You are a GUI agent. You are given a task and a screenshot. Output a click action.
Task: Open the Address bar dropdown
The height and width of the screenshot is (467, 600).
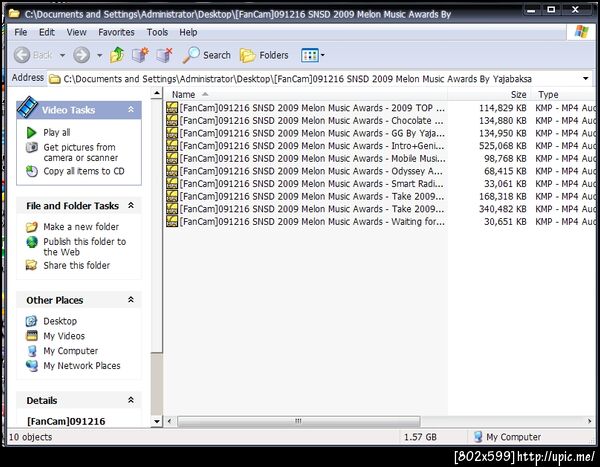click(585, 79)
